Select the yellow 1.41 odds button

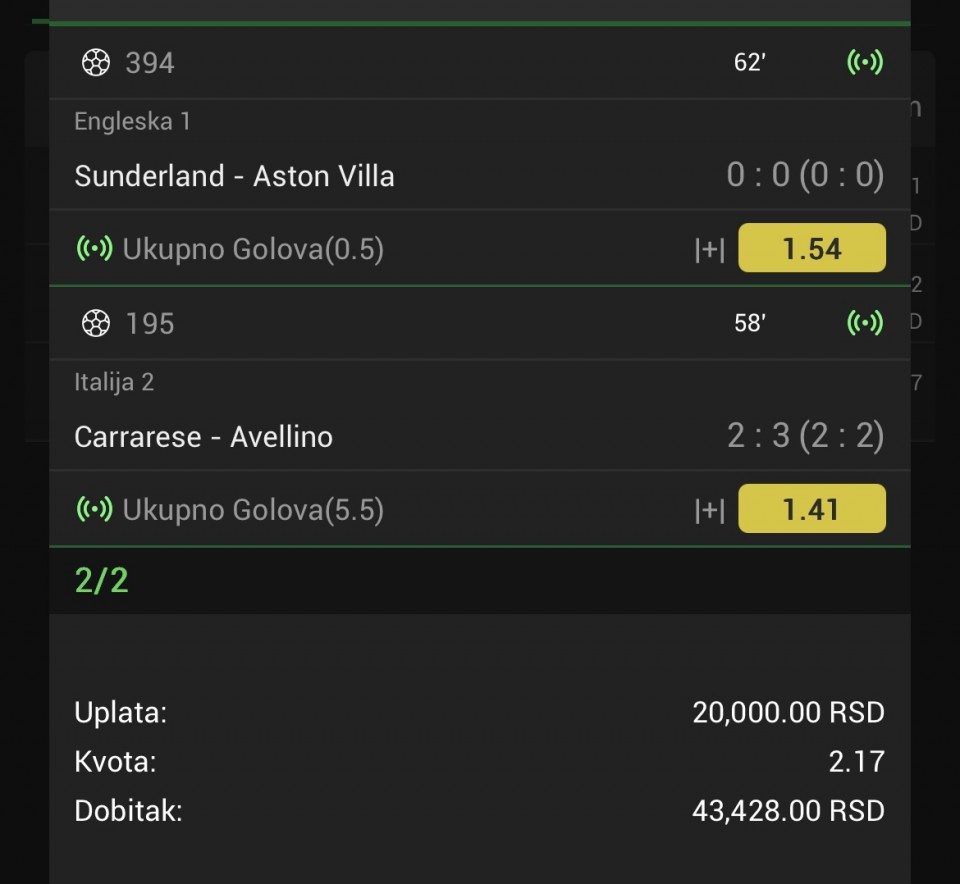(x=811, y=510)
